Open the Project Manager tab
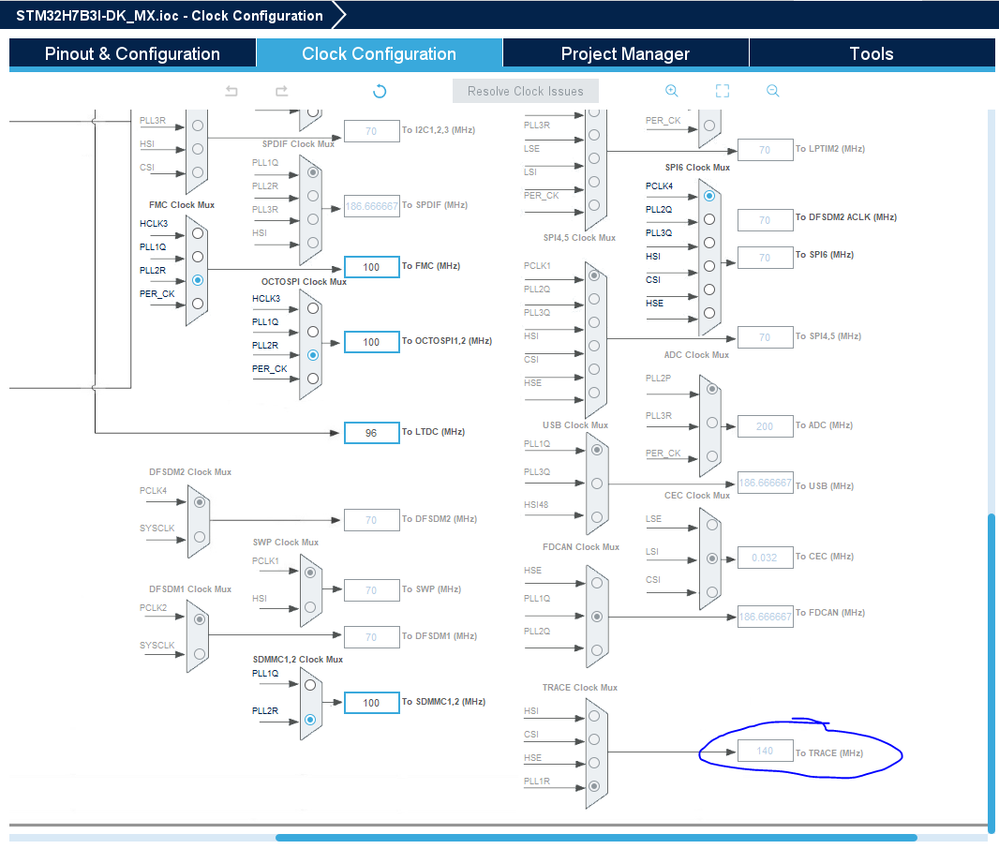Viewport: 999px width, 848px height. click(x=626, y=54)
